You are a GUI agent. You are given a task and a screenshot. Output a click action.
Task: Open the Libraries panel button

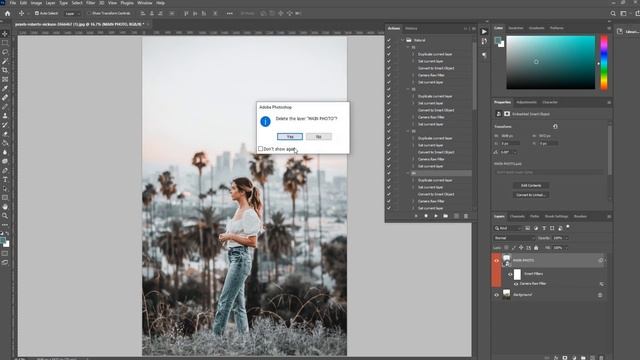click(628, 31)
